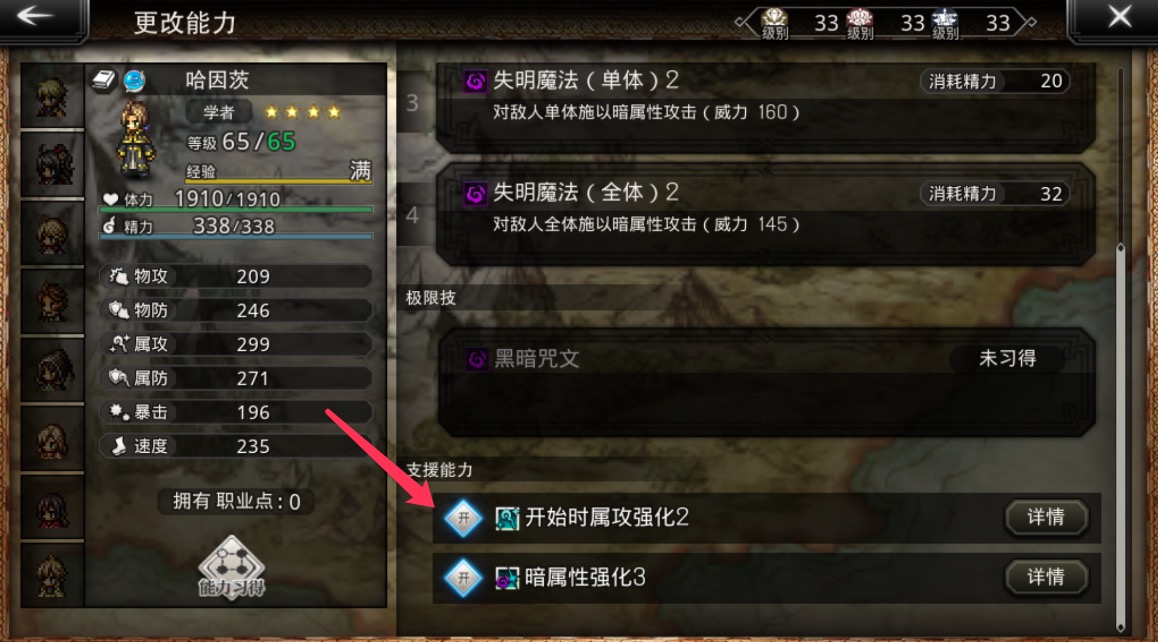
Task: Go back with the top-left arrow
Action: [x=35, y=16]
